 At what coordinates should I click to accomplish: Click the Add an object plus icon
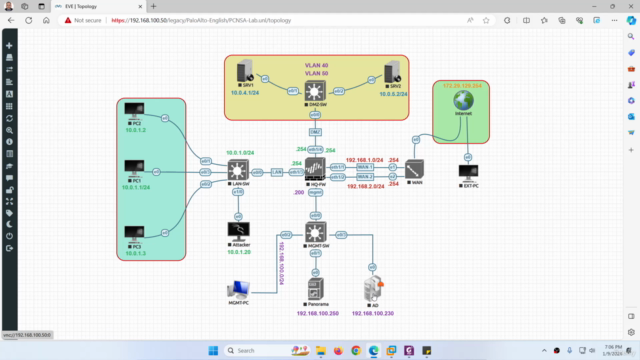9,46
